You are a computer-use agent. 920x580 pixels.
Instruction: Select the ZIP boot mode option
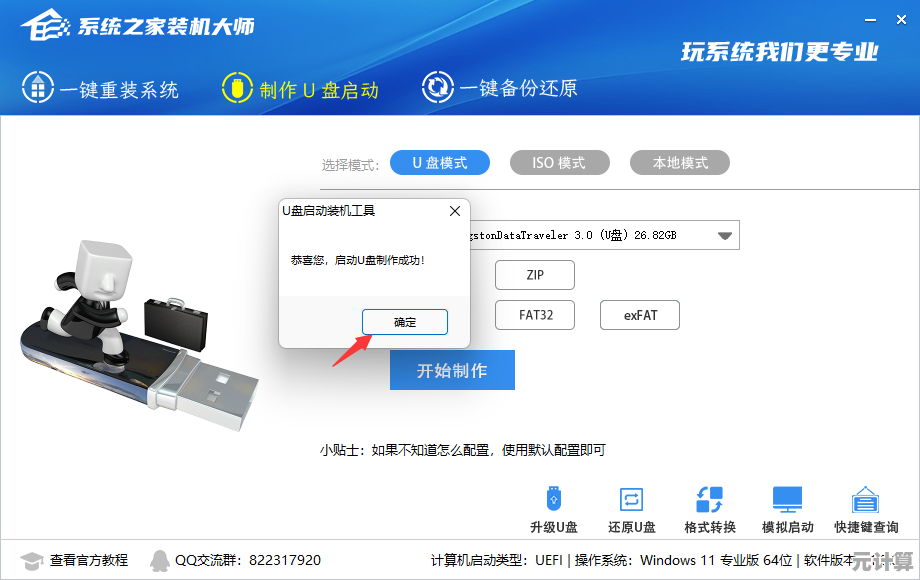(x=535, y=275)
